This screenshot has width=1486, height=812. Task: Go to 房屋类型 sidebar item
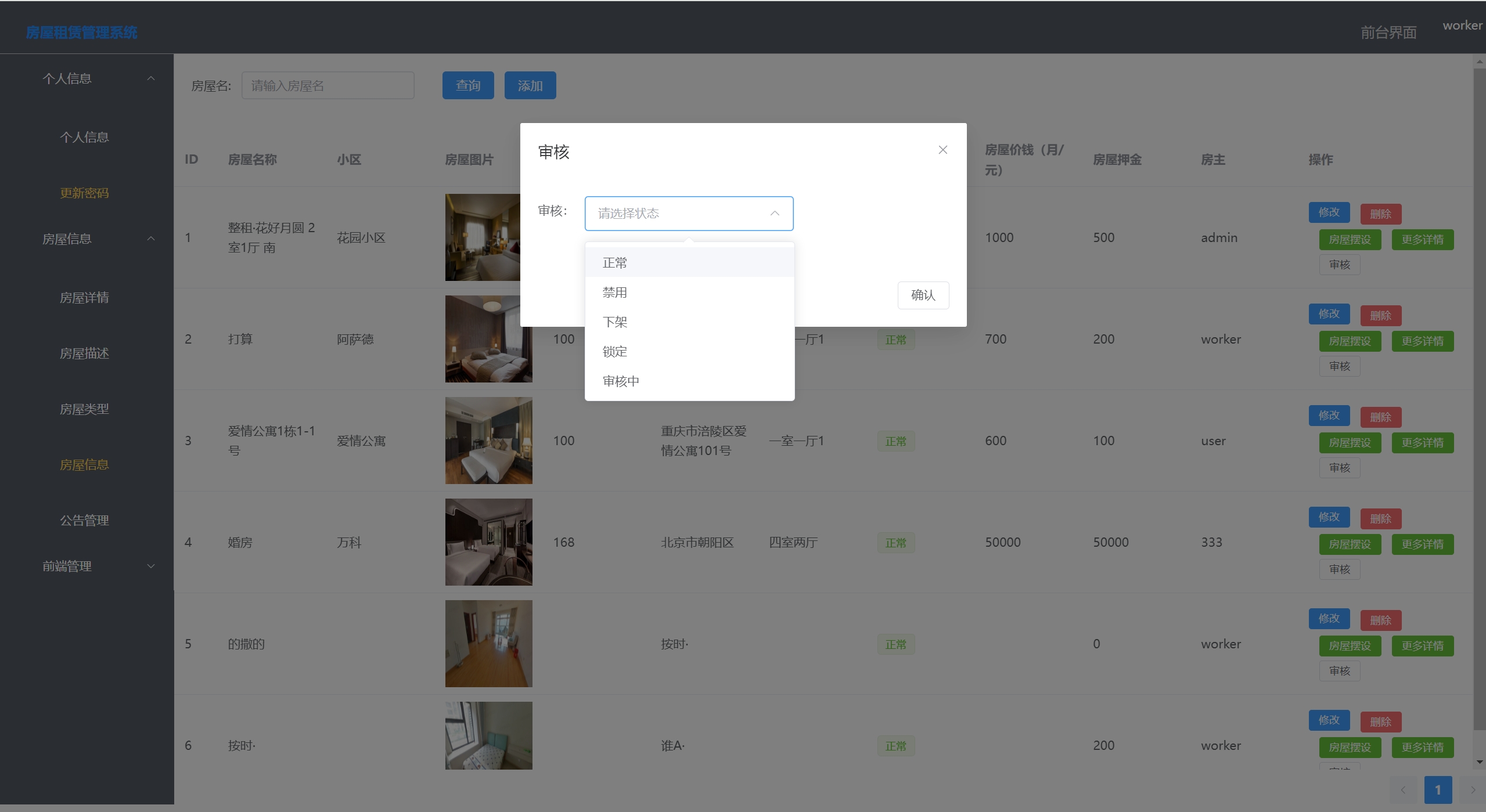[84, 409]
